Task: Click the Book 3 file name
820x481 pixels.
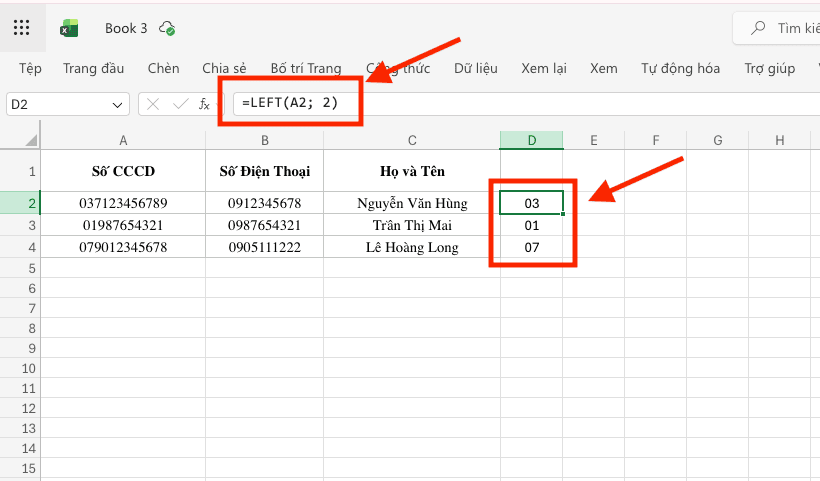Action: pyautogui.click(x=126, y=28)
